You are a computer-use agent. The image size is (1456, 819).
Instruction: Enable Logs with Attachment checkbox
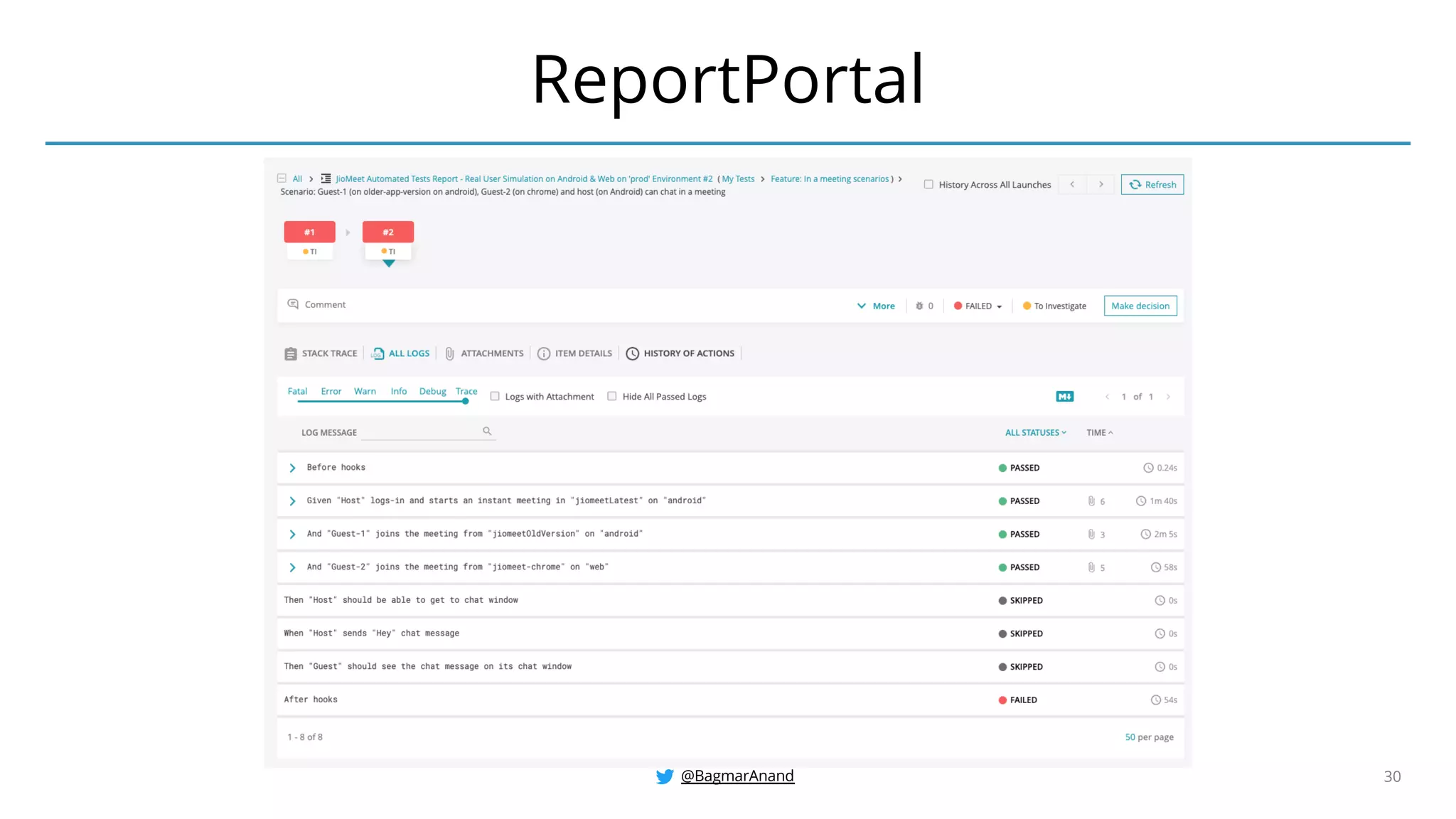coord(495,396)
